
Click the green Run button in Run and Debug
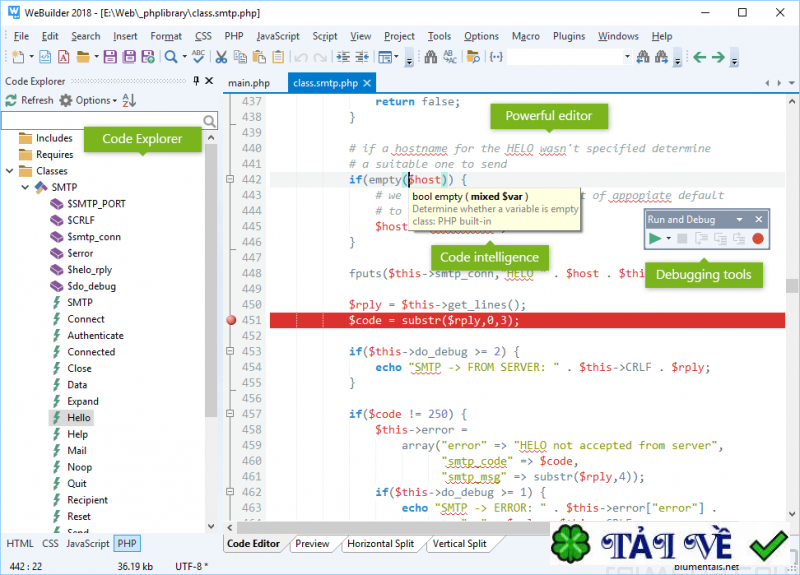pos(655,239)
